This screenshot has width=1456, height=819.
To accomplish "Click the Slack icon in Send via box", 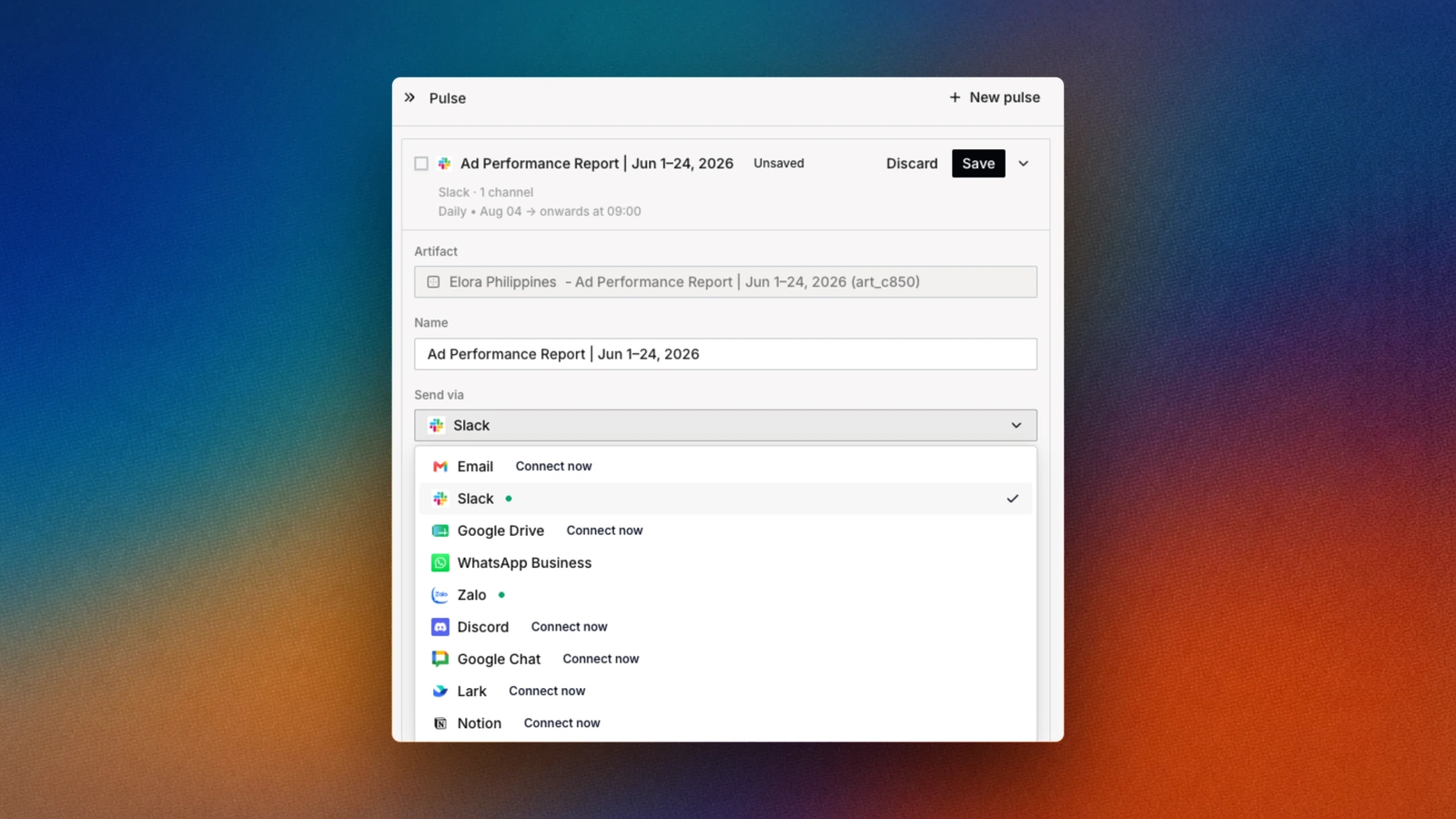I will pos(437,425).
